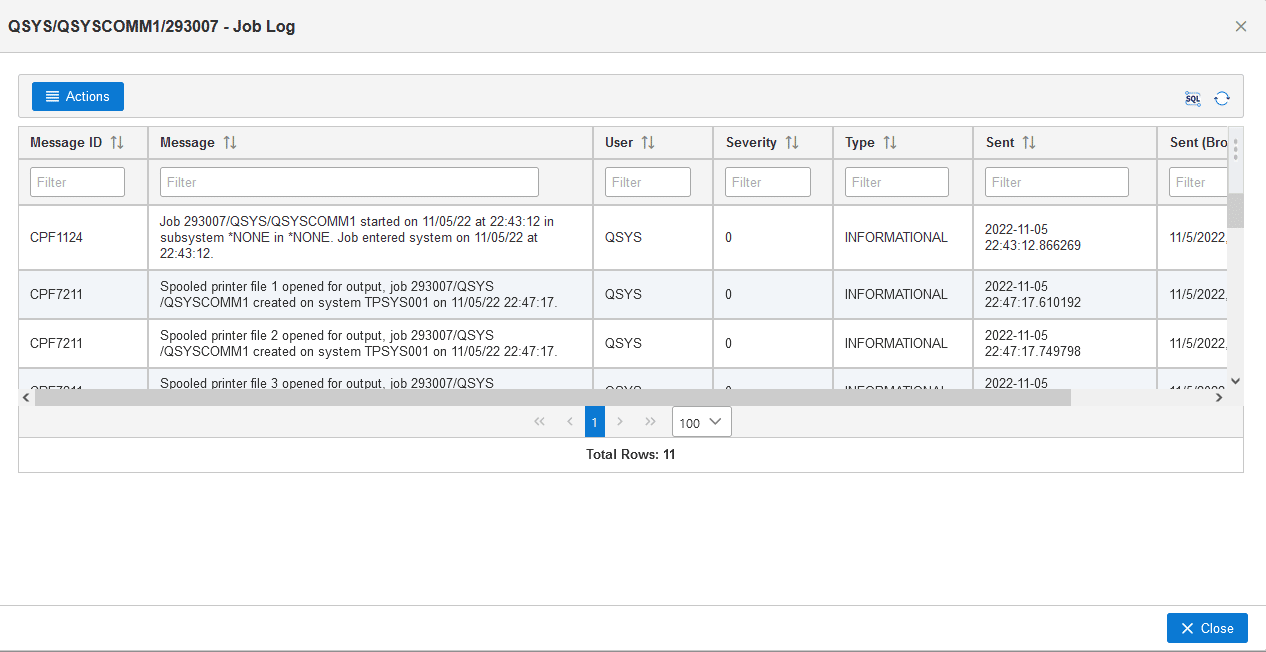Click the Close button at bottom right
Screen dimensions: 1266x652
click(x=1207, y=628)
